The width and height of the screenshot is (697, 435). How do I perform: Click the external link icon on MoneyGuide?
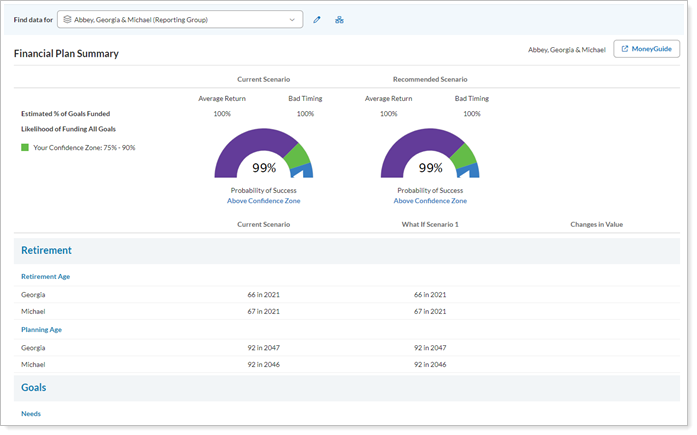(x=624, y=49)
